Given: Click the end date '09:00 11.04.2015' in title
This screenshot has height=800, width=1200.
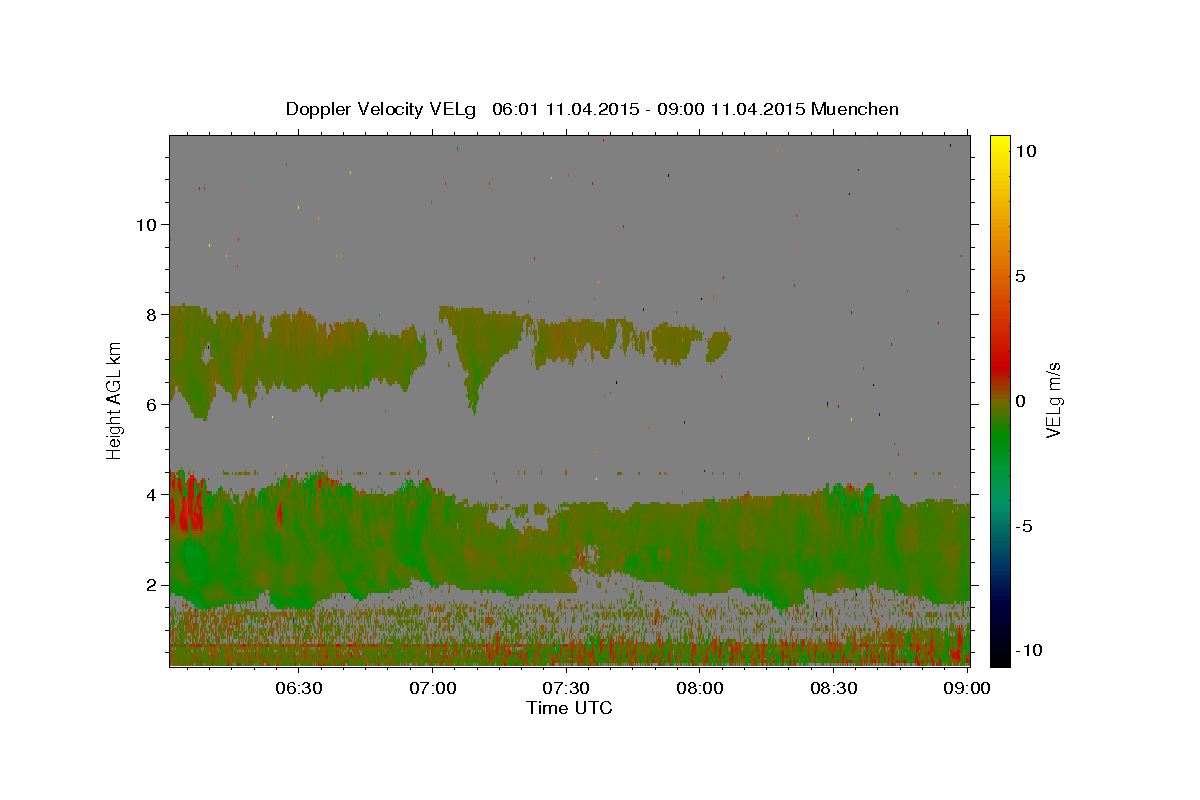Looking at the screenshot, I should pos(732,109).
